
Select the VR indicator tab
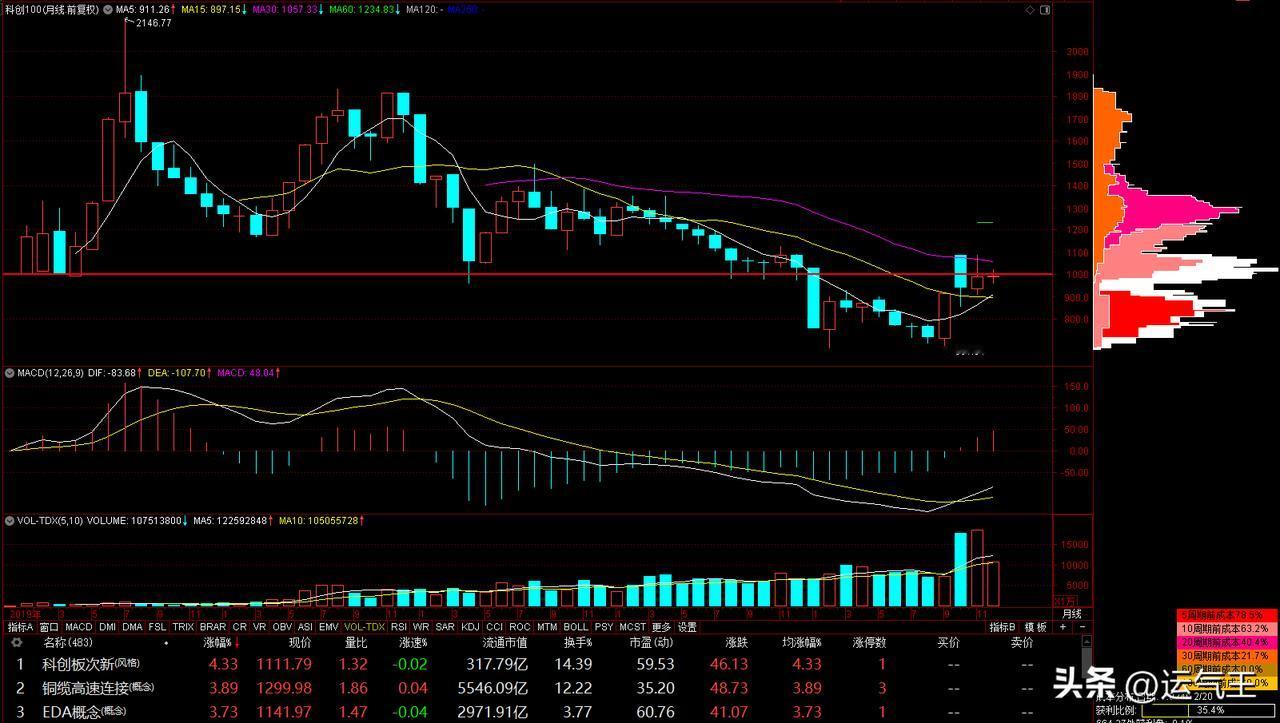(x=259, y=627)
